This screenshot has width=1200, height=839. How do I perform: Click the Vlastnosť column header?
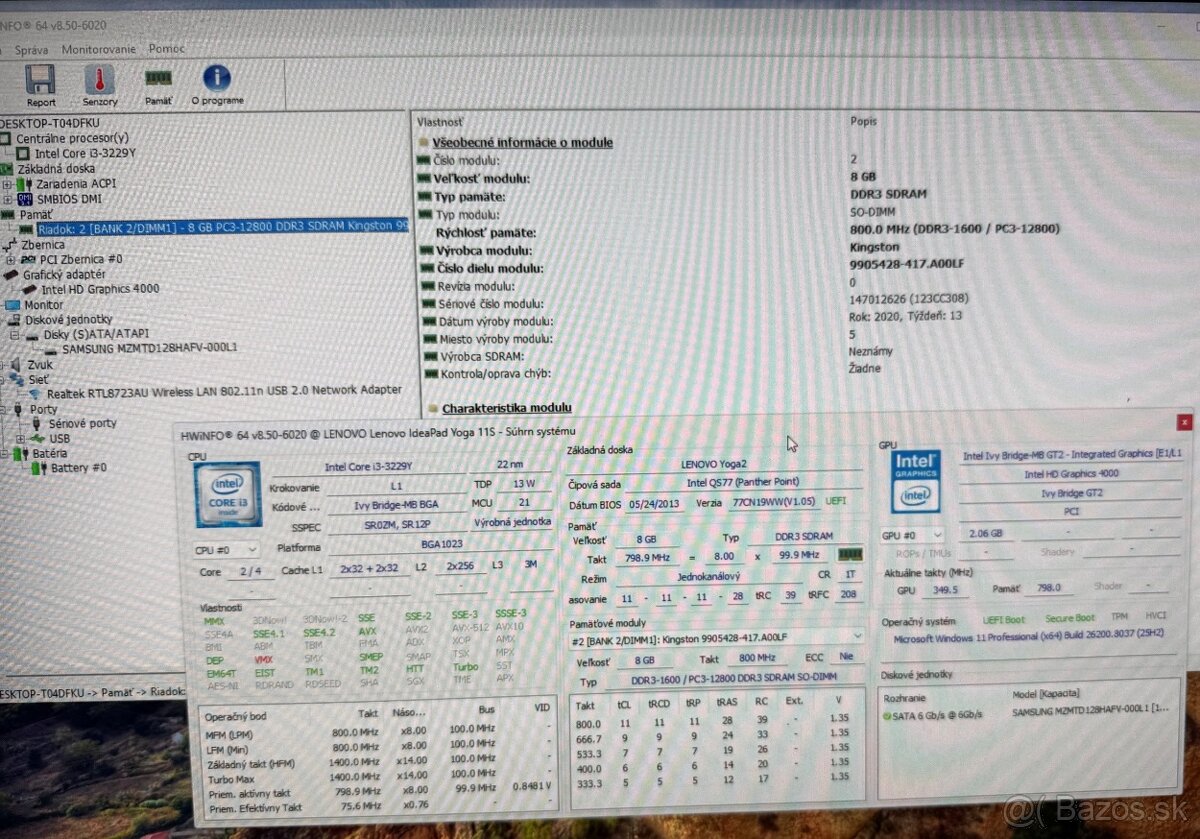click(439, 120)
